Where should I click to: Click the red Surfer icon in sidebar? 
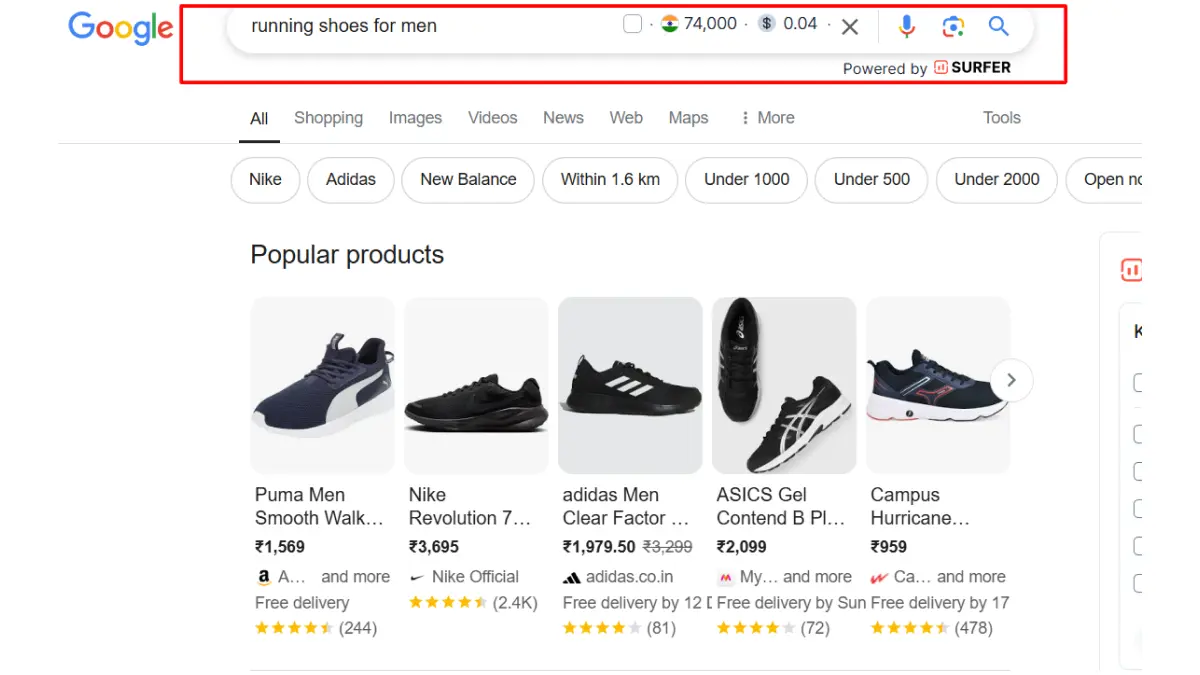click(x=1131, y=269)
